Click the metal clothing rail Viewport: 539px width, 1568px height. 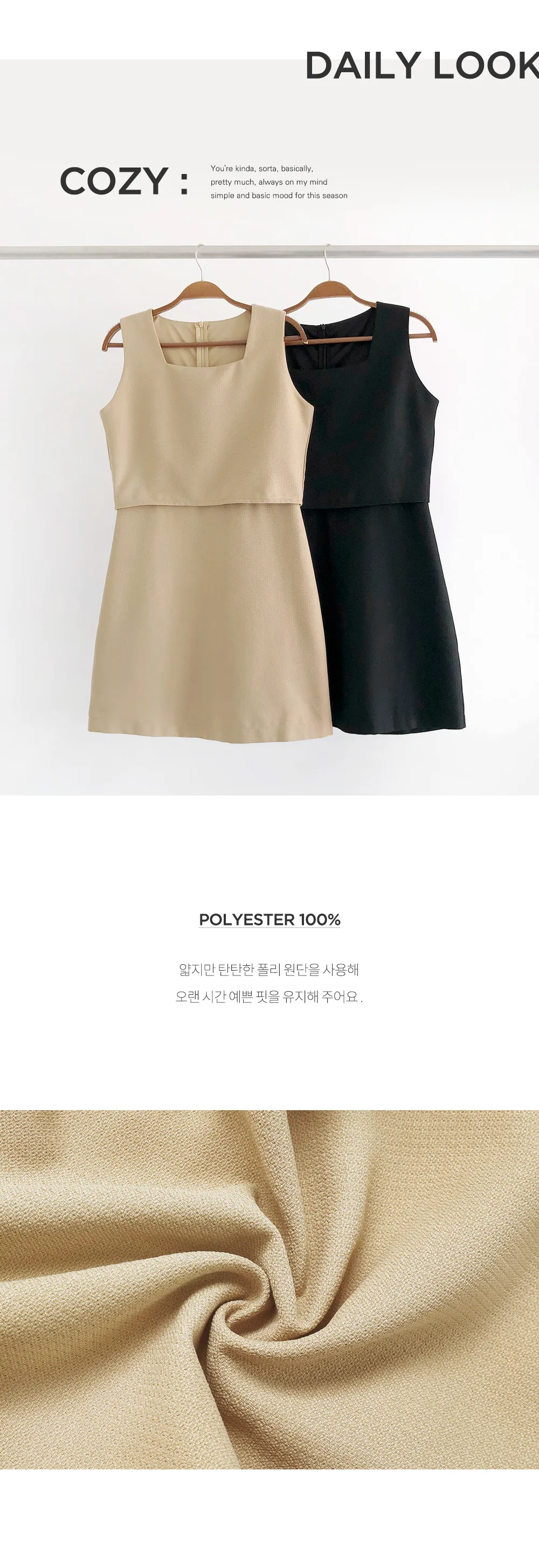[269, 252]
